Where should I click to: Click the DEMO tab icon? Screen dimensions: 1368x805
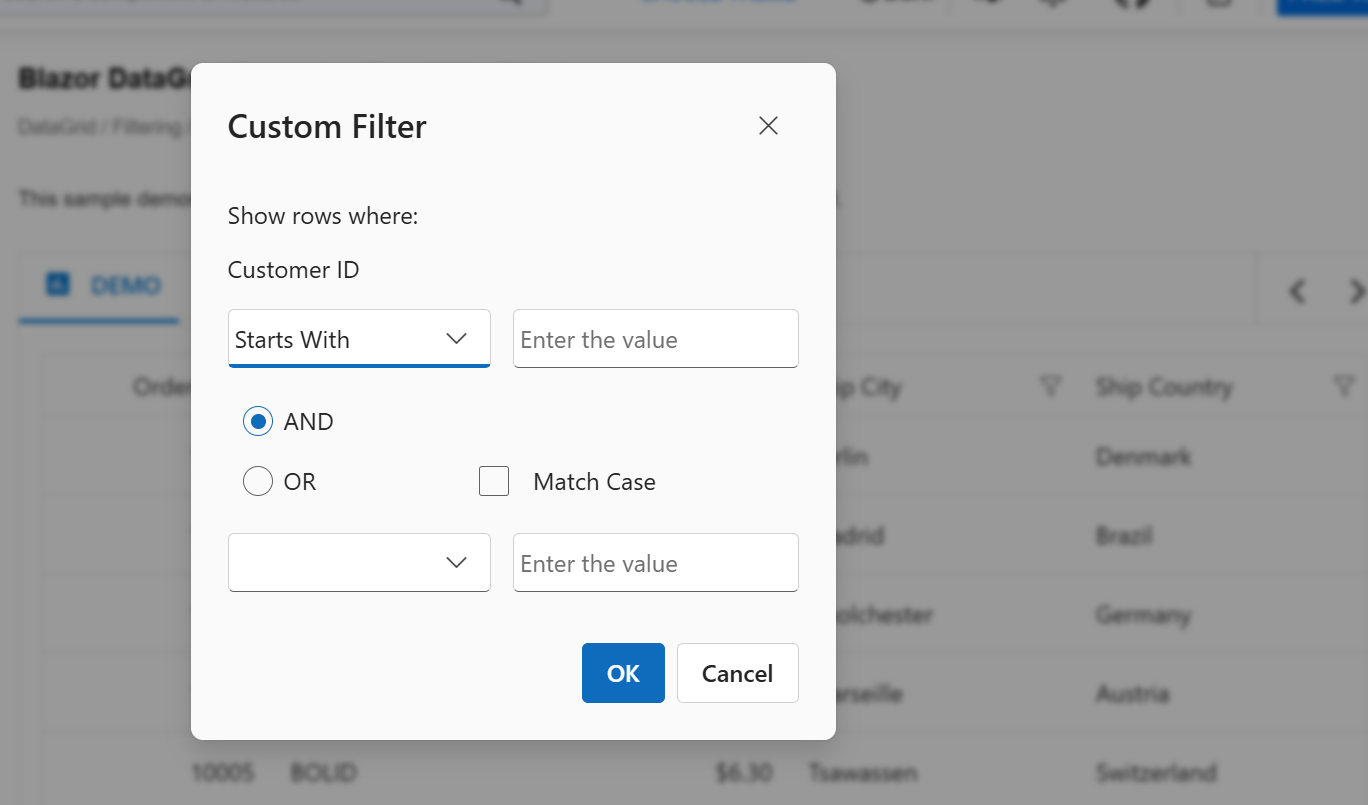coord(58,285)
